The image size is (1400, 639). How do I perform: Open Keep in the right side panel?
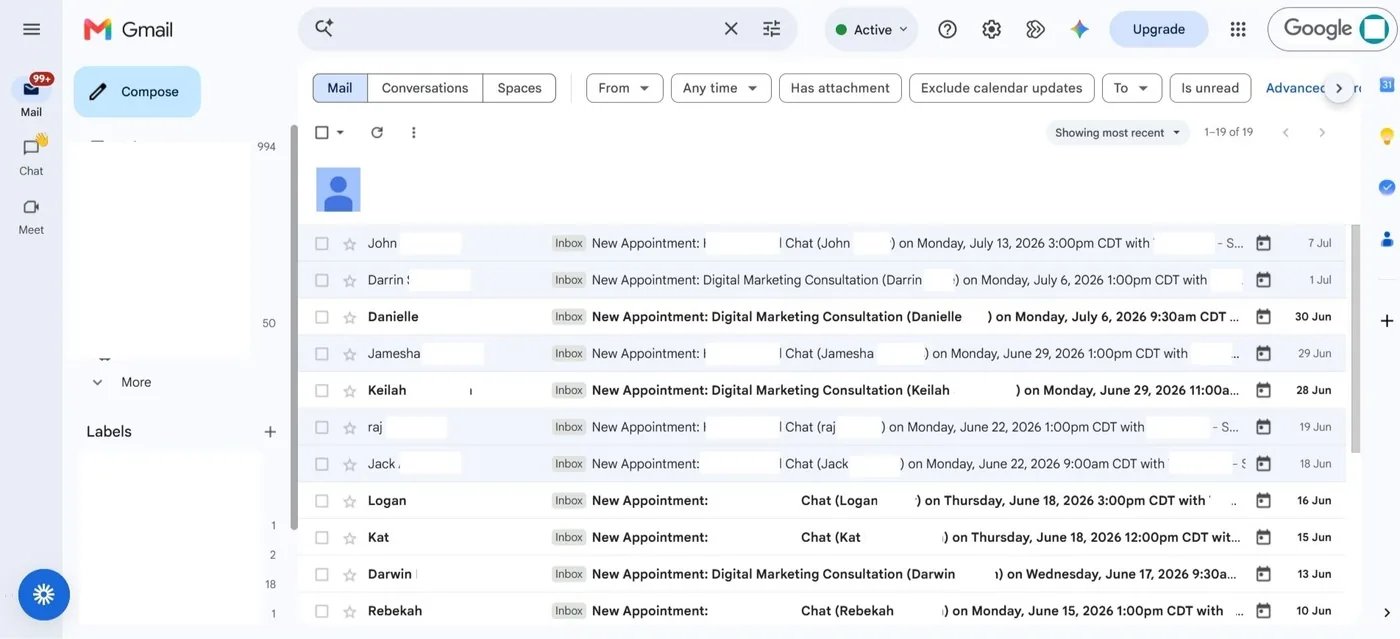[x=1386, y=136]
